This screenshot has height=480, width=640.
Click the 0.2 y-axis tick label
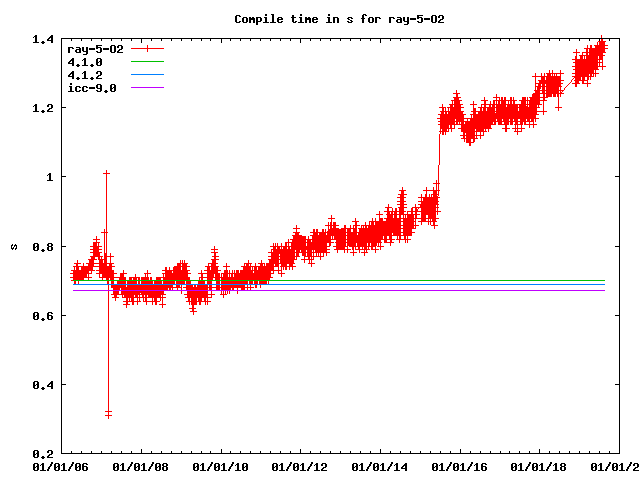tap(42, 454)
